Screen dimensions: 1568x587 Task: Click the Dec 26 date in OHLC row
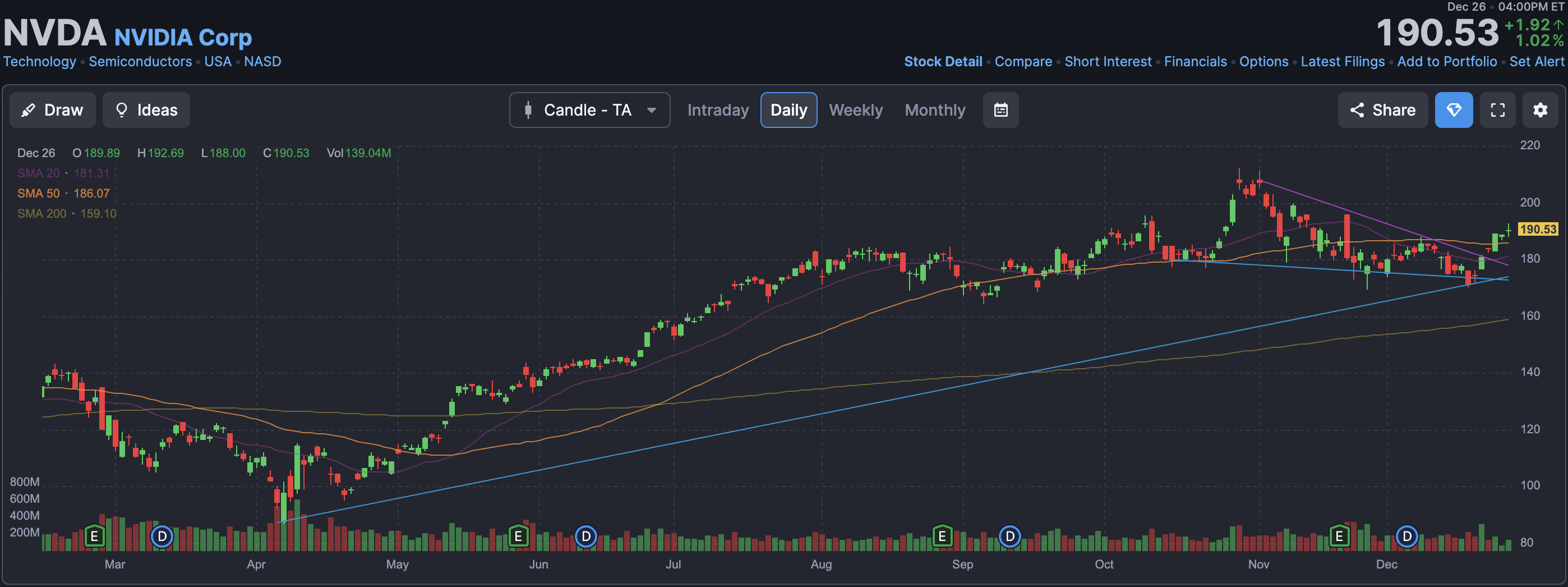36,153
